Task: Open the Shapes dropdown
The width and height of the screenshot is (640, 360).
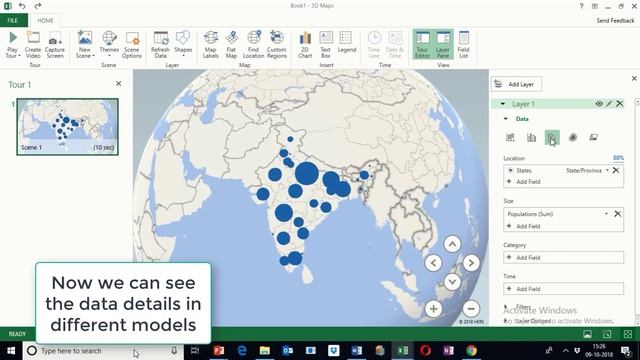Action: pos(183,44)
